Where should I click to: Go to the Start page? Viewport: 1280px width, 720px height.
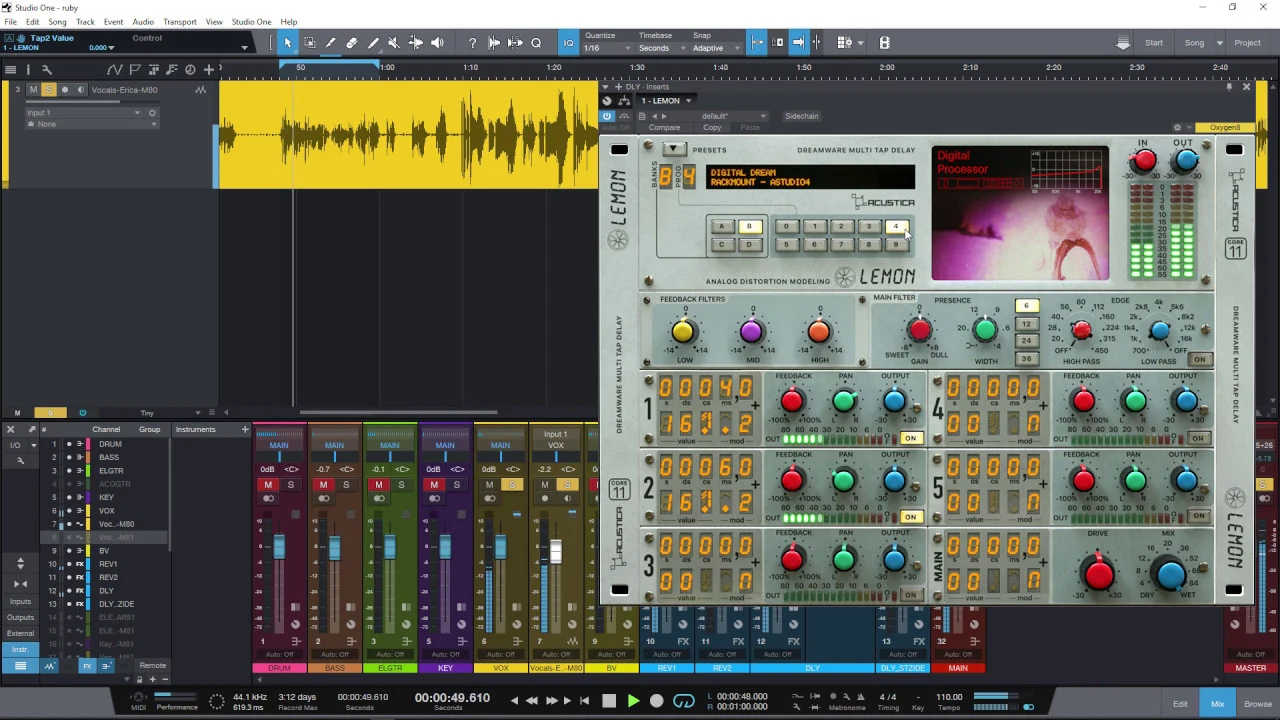[x=1154, y=43]
